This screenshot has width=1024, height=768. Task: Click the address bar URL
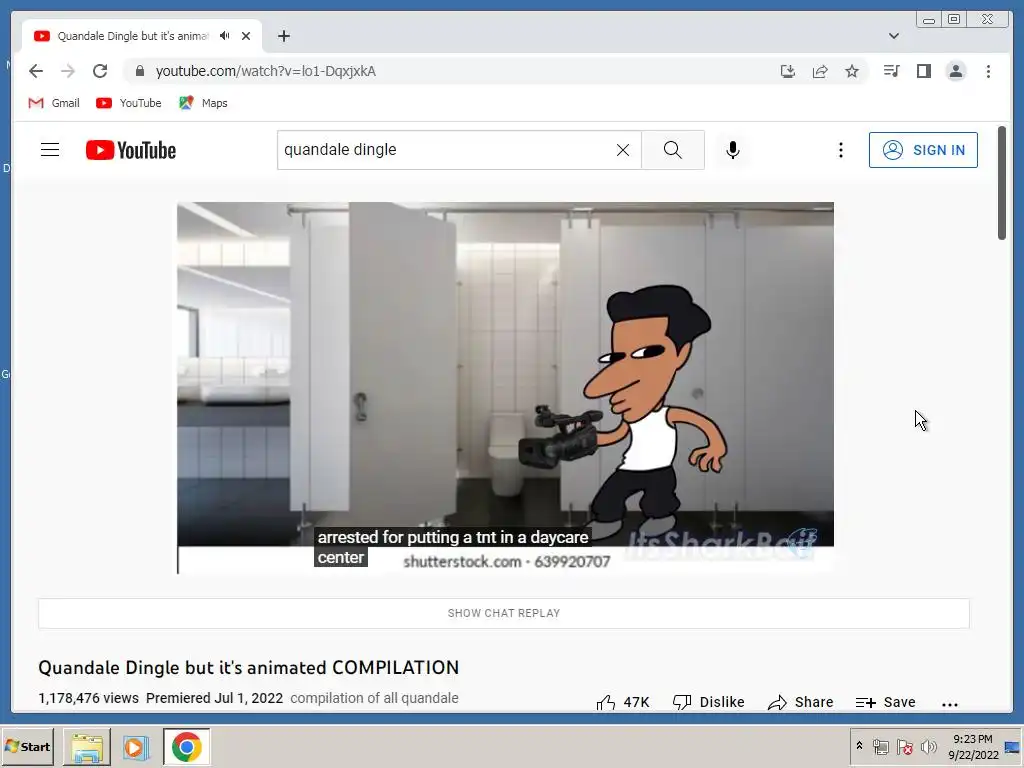tap(266, 71)
